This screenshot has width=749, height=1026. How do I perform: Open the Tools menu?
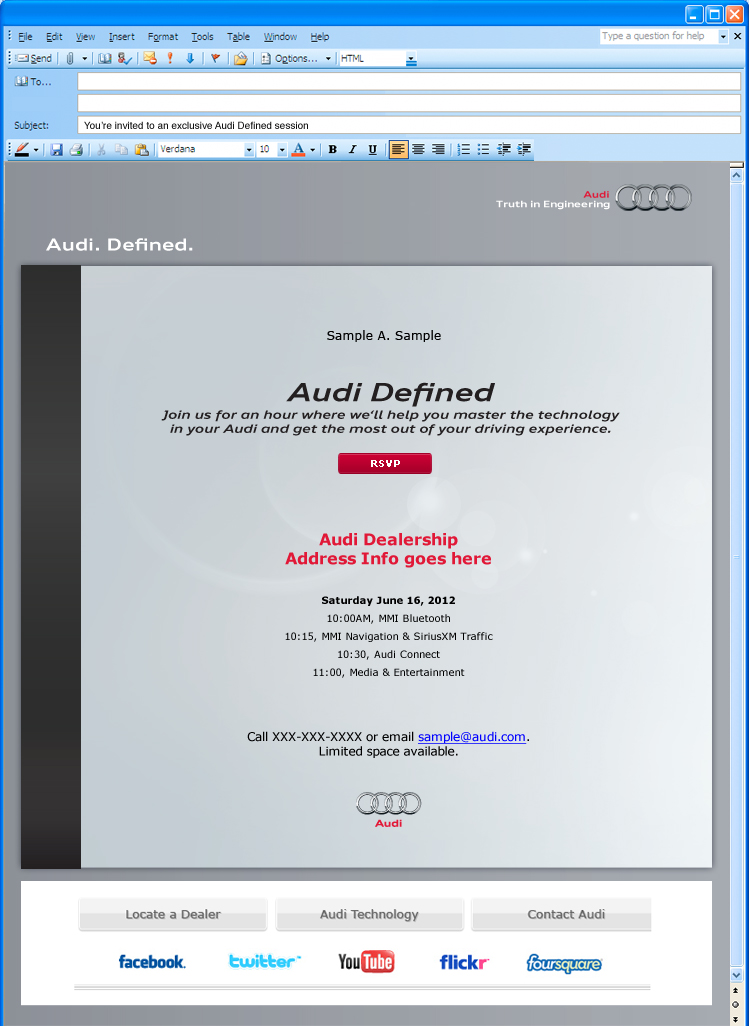point(202,37)
